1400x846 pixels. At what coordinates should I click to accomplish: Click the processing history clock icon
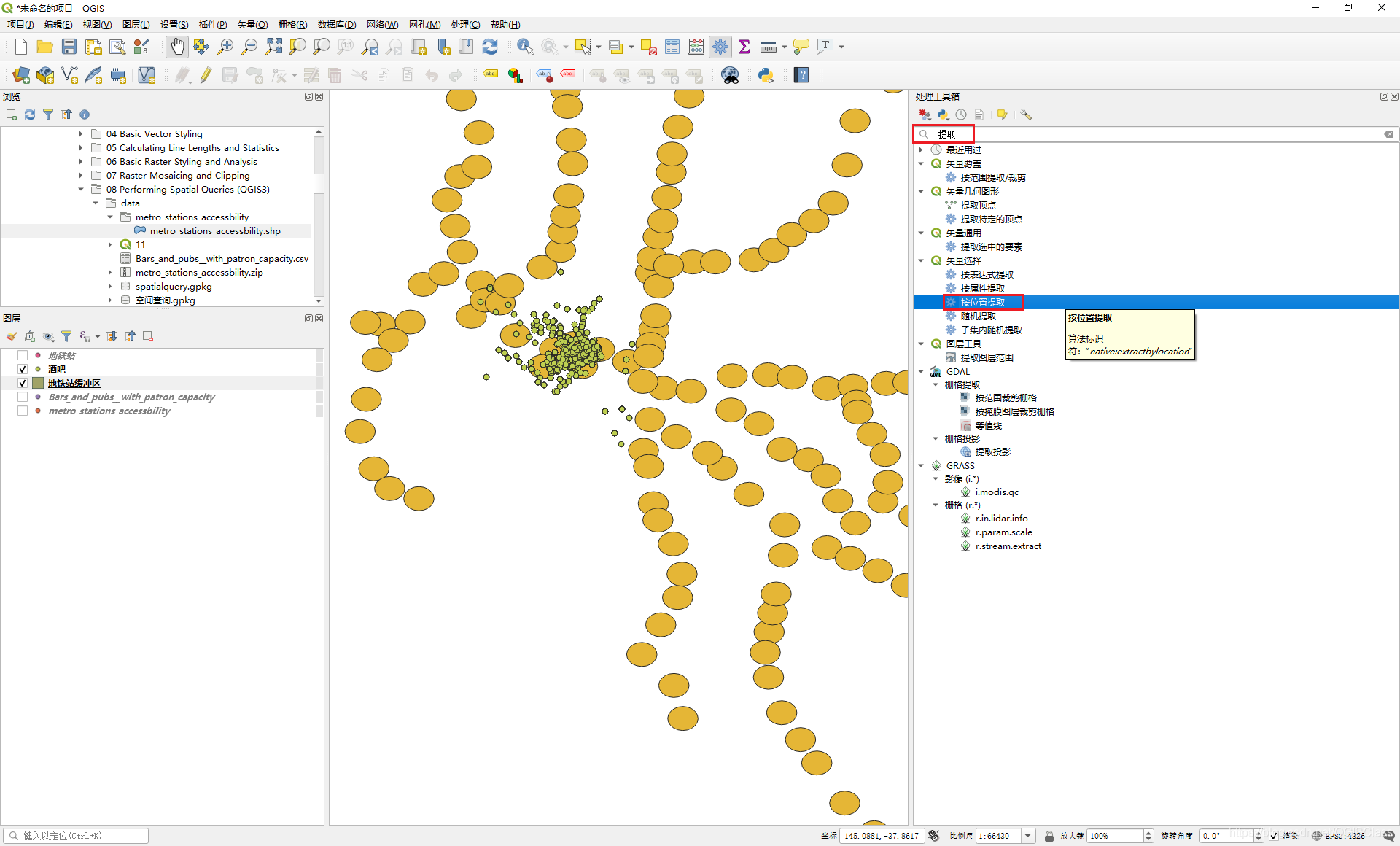pos(961,115)
